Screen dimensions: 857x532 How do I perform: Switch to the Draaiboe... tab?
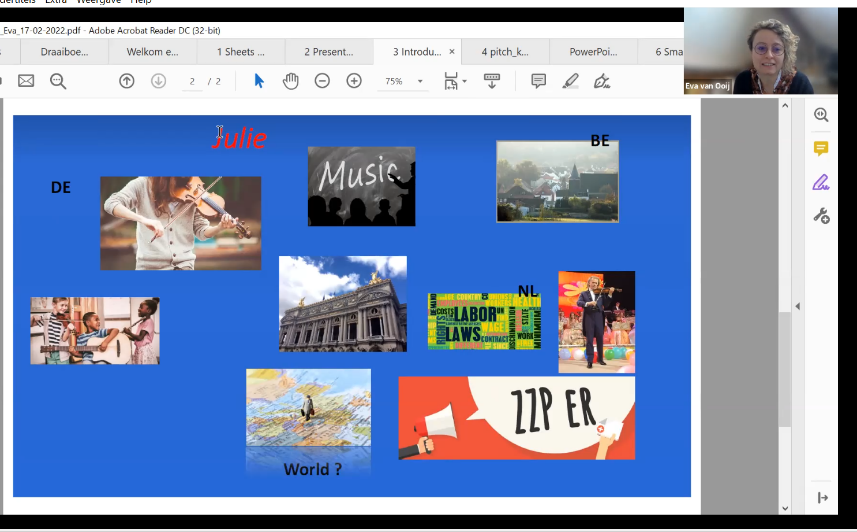pyautogui.click(x=64, y=52)
